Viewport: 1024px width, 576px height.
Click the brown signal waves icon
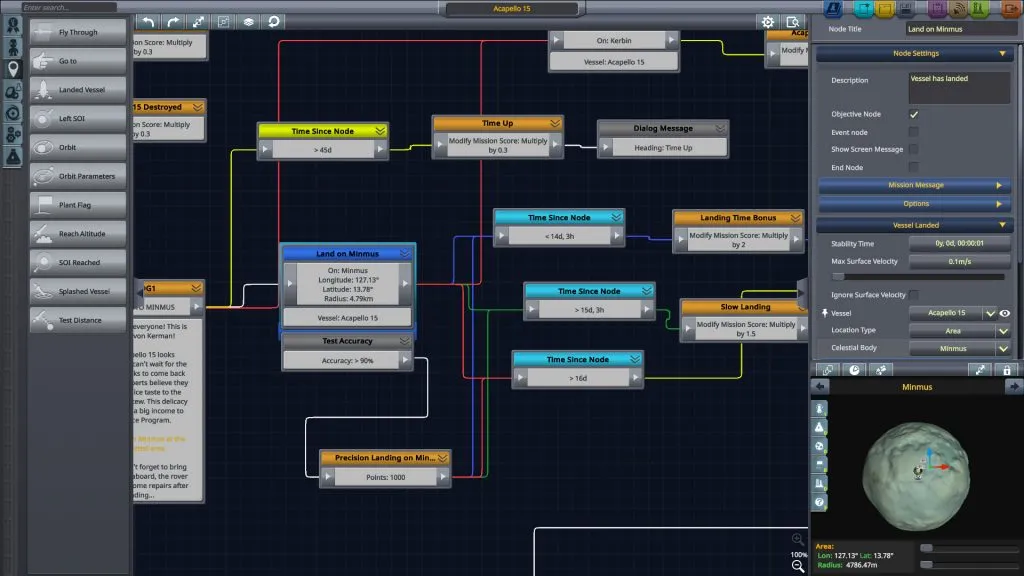point(957,8)
